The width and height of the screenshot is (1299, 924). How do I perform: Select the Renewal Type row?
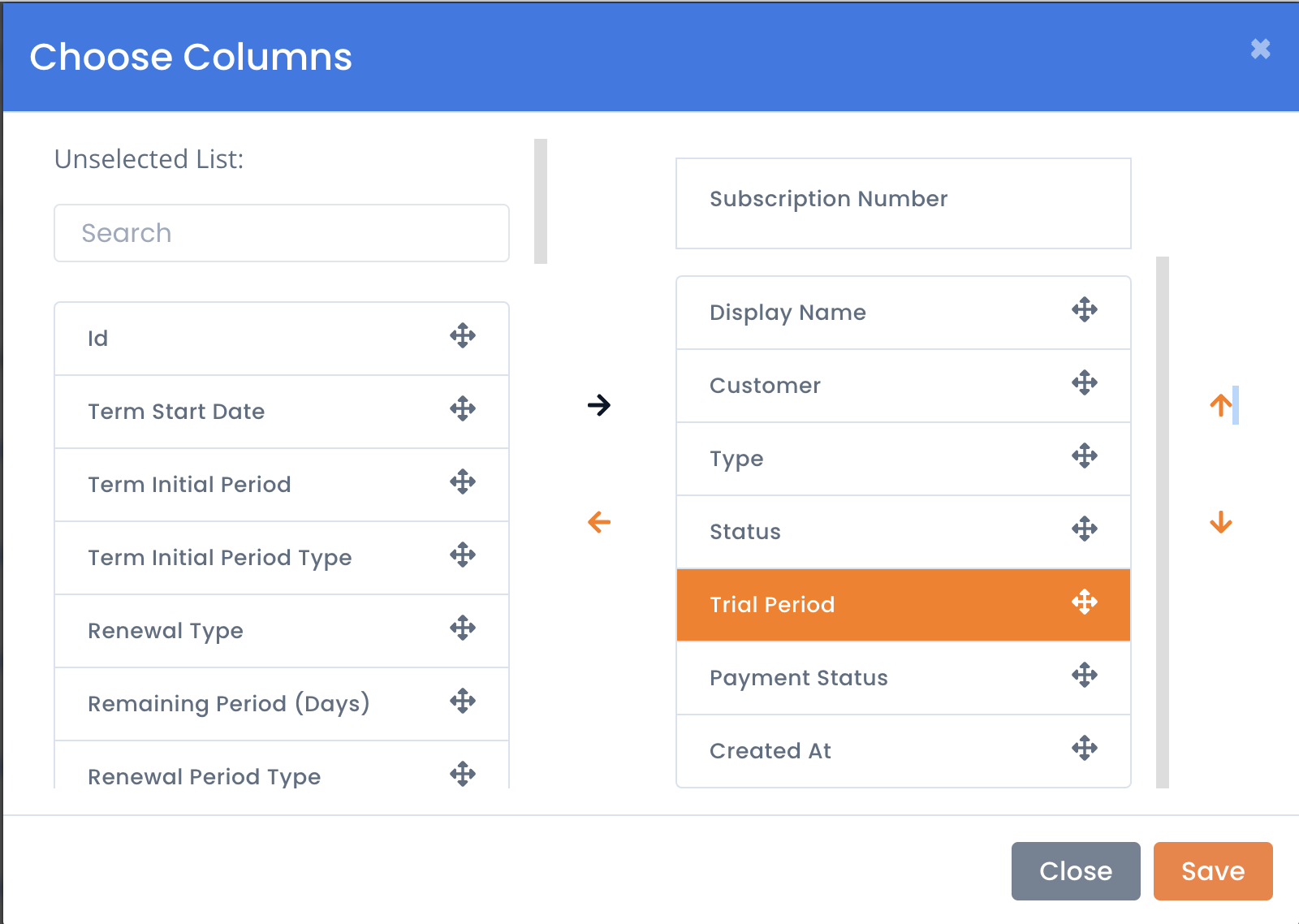(282, 631)
